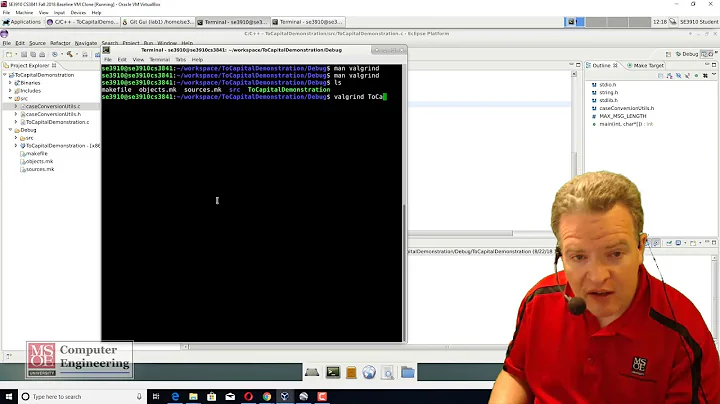Open the terminal's Edit menu
Screen dimensions: 720x404
[x=122, y=59]
